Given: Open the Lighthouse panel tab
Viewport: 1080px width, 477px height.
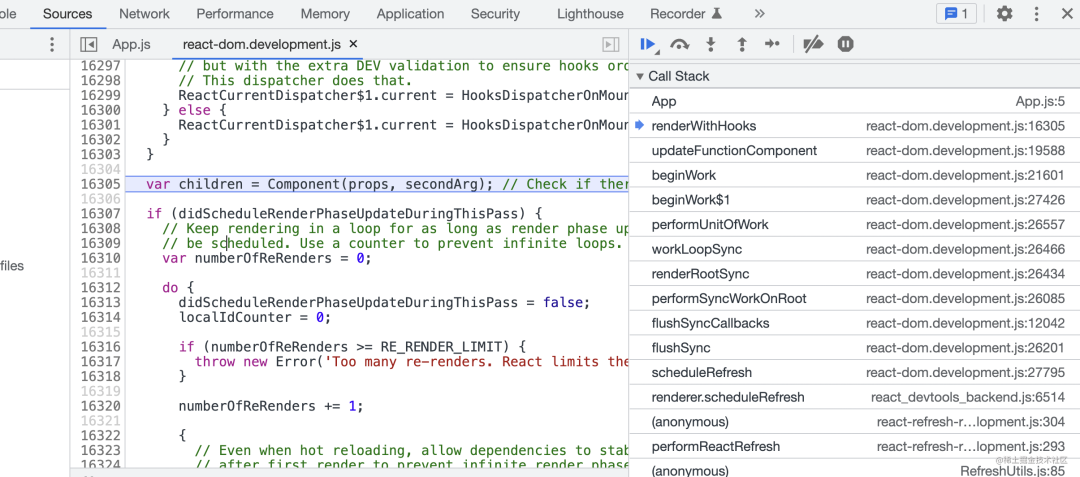Looking at the screenshot, I should pyautogui.click(x=590, y=14).
